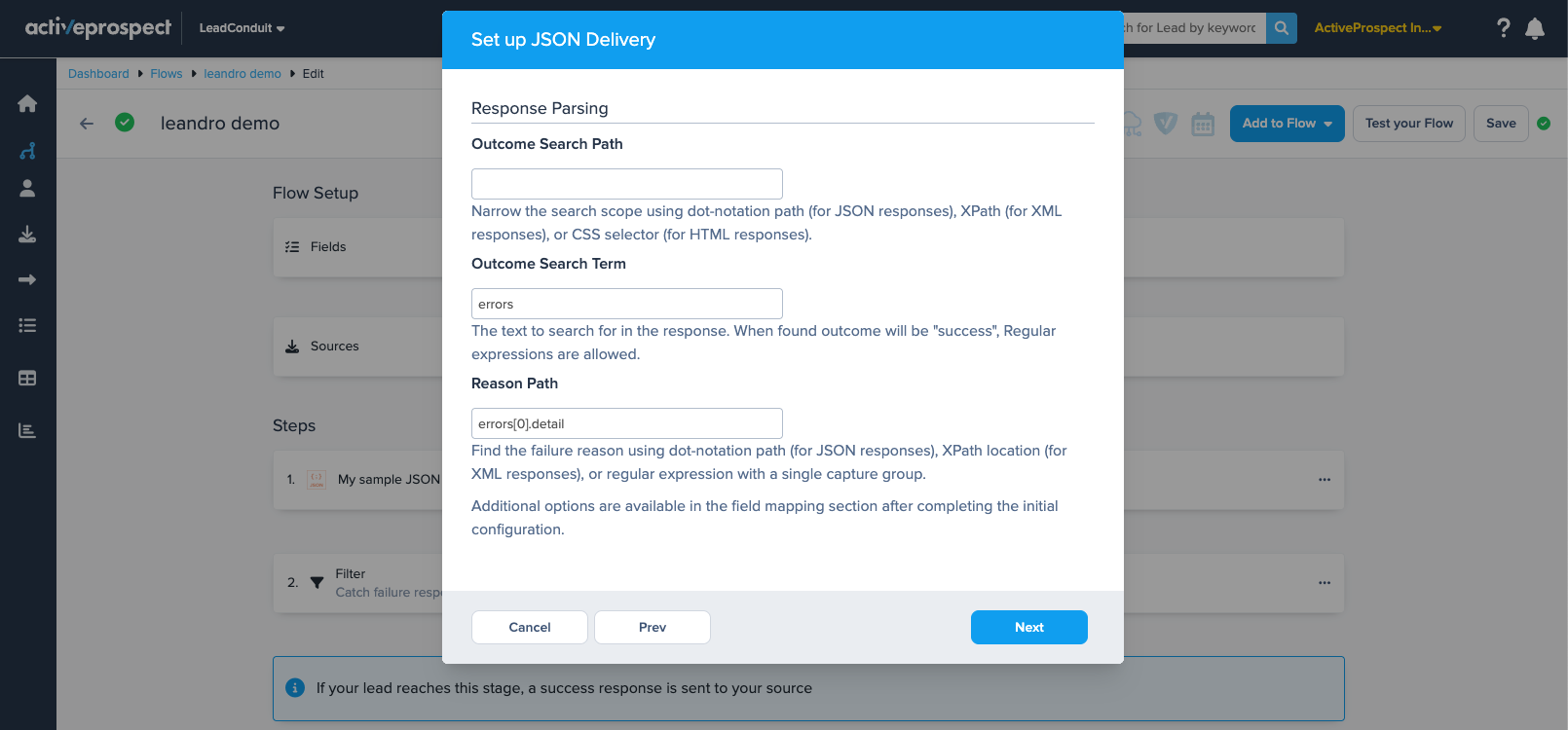Open the list icon in sidebar
Image resolution: width=1568 pixels, height=730 pixels.
(x=27, y=326)
